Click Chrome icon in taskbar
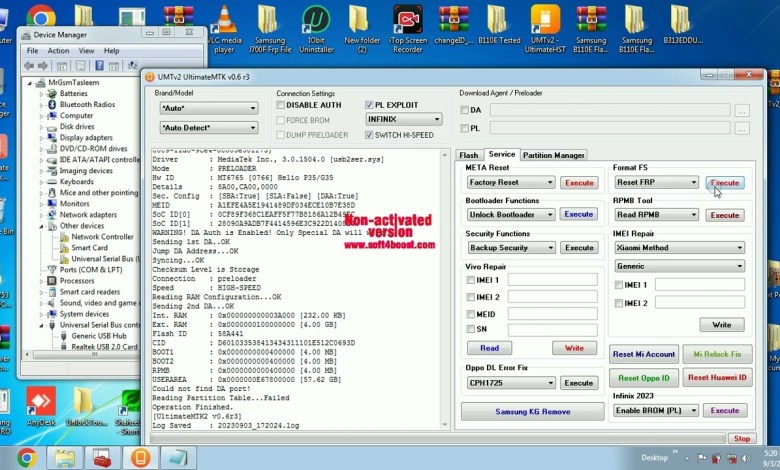The height and width of the screenshot is (470, 780). click(x=27, y=458)
